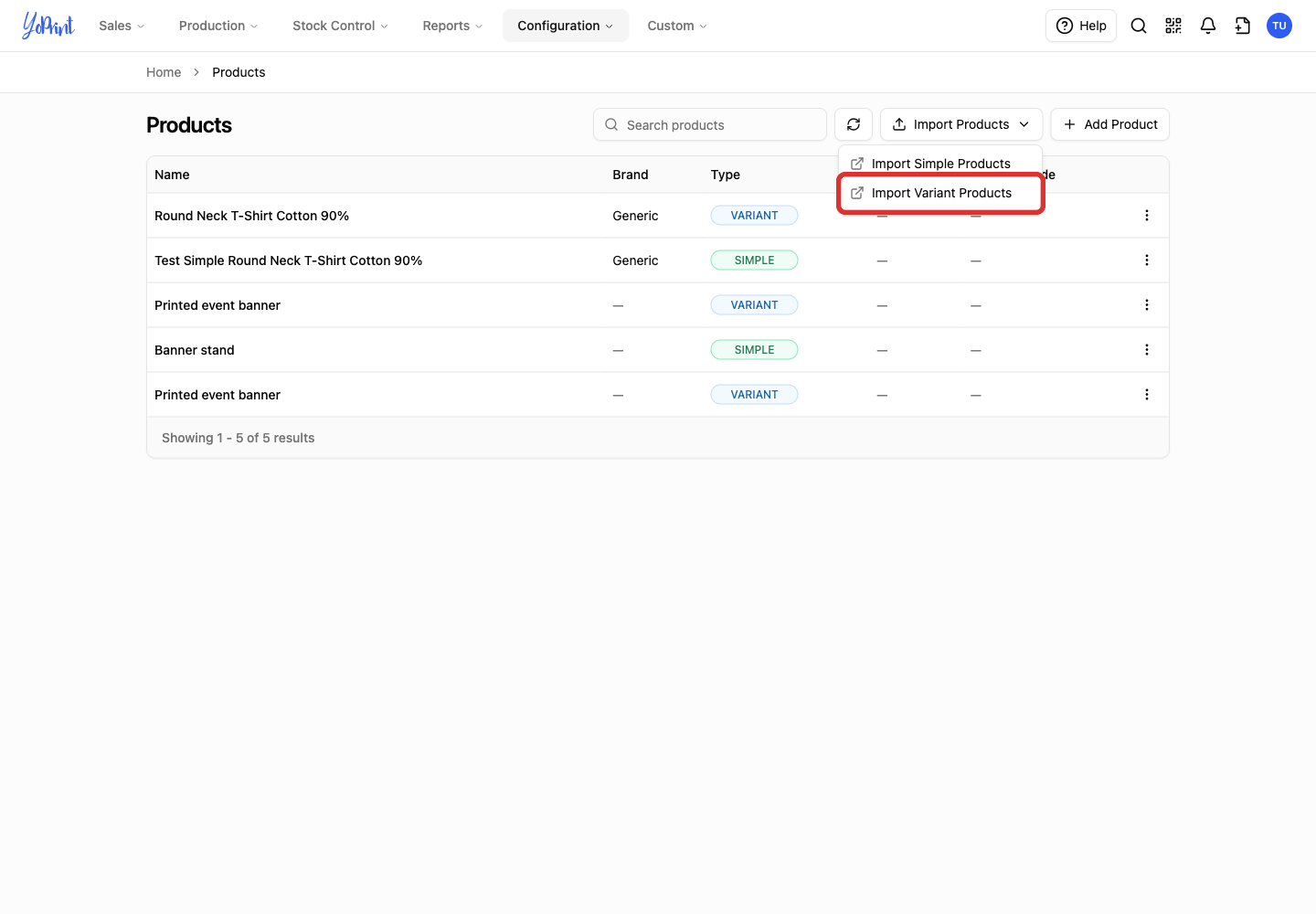Open actions menu for Round Neck T-Shirt Cotton 90%
The width and height of the screenshot is (1316, 914).
click(1147, 216)
